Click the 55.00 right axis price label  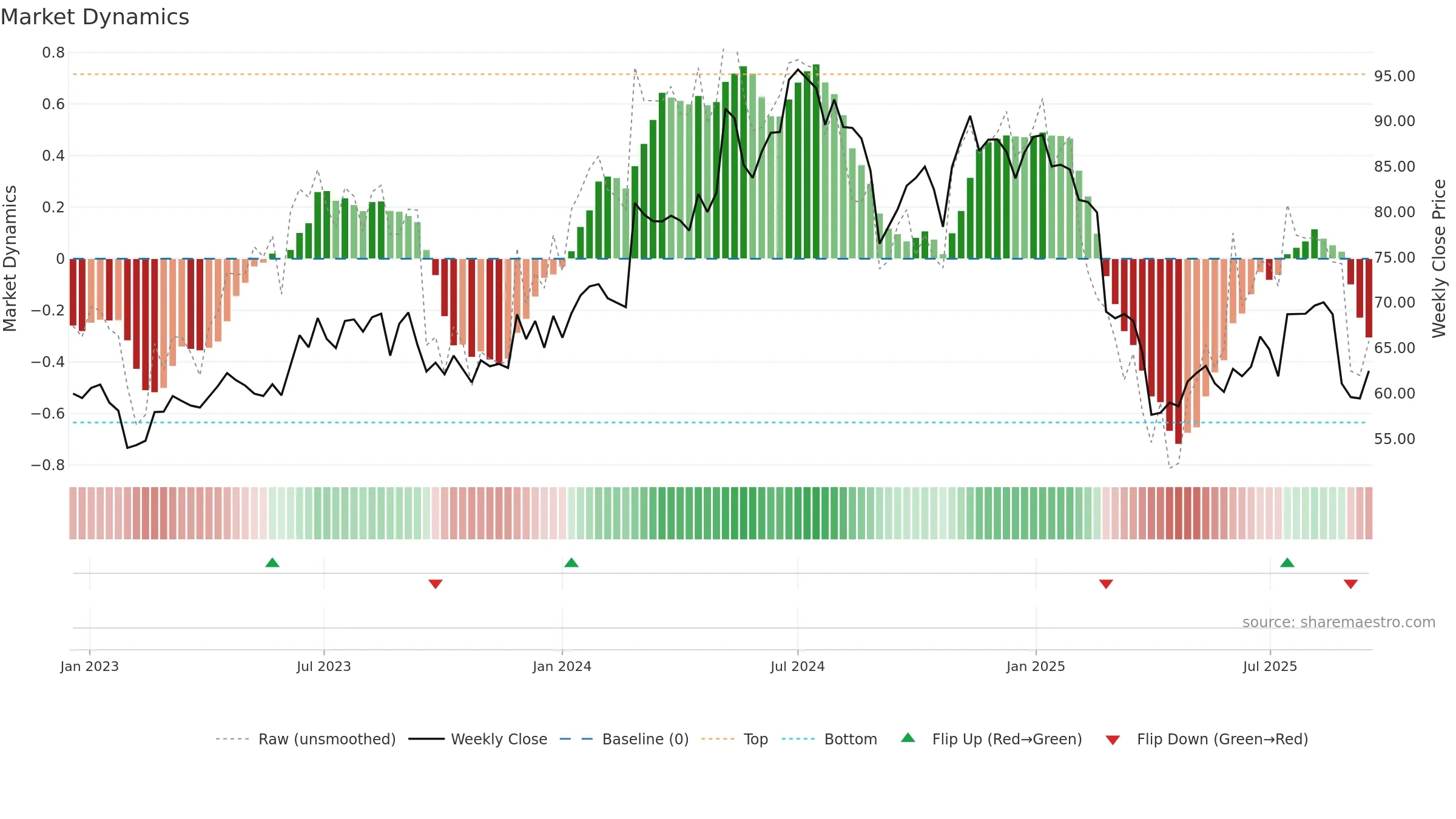point(1395,439)
